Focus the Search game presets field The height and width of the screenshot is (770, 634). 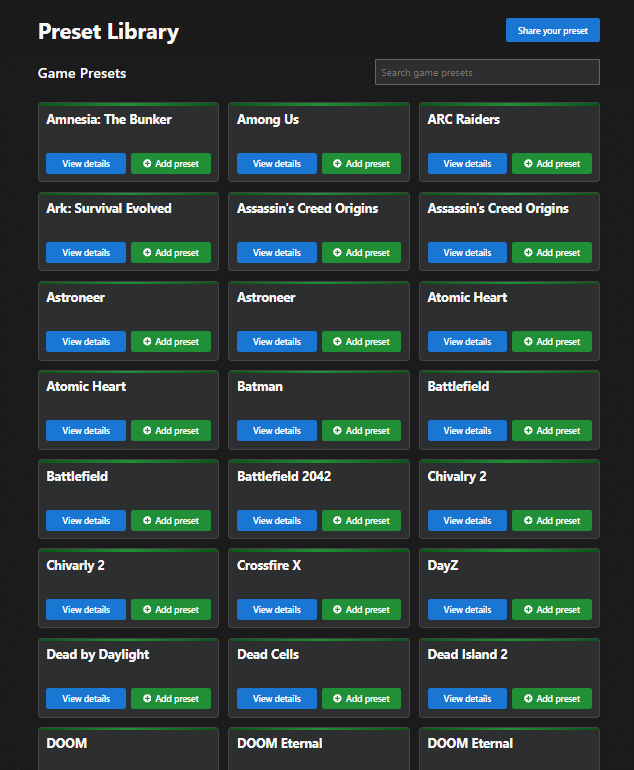click(487, 72)
